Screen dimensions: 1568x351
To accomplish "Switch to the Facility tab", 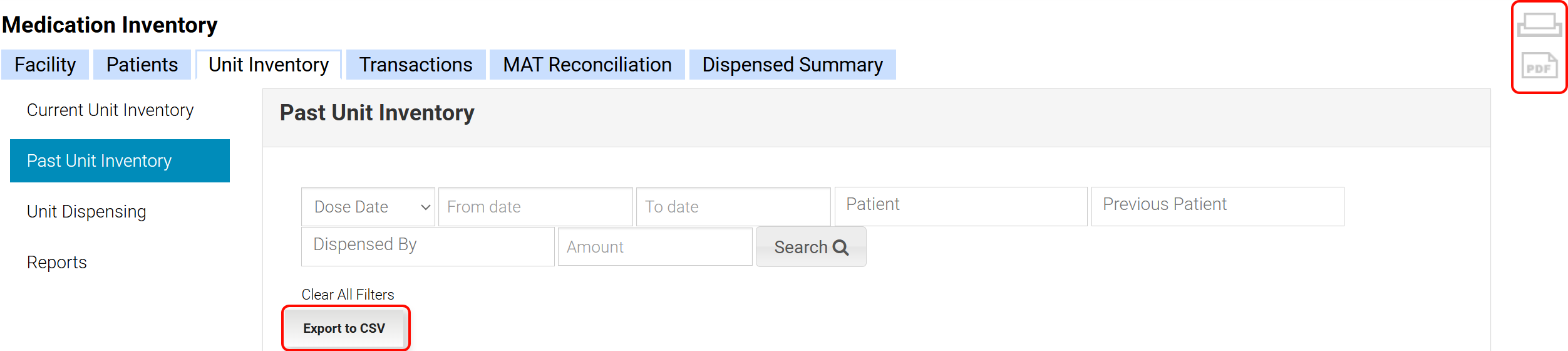I will click(x=45, y=65).
